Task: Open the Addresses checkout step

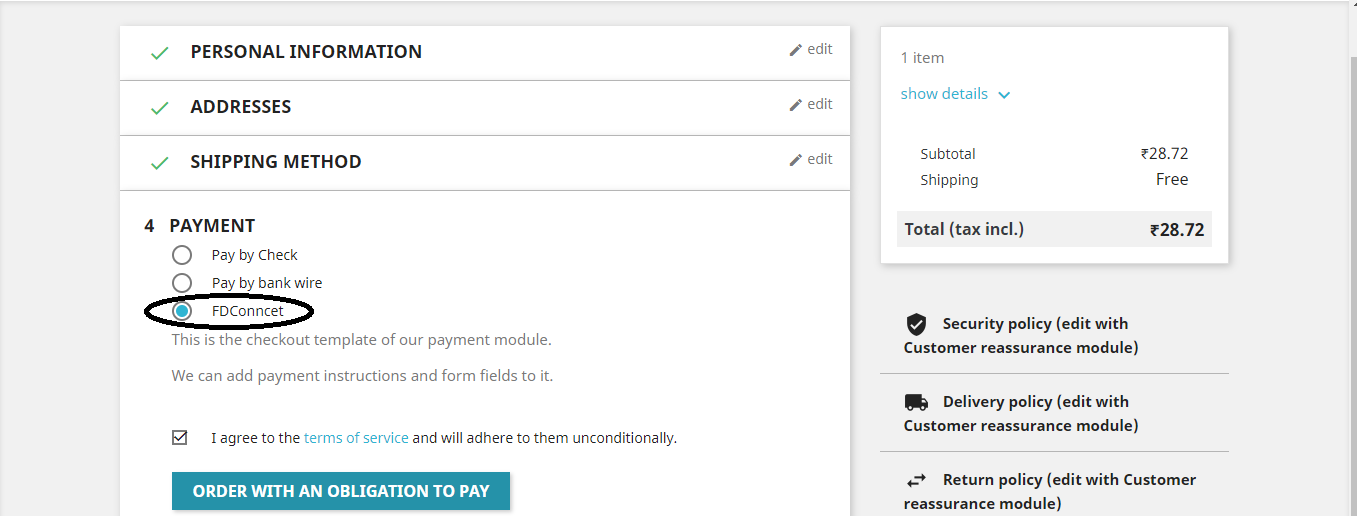Action: pyautogui.click(x=241, y=107)
